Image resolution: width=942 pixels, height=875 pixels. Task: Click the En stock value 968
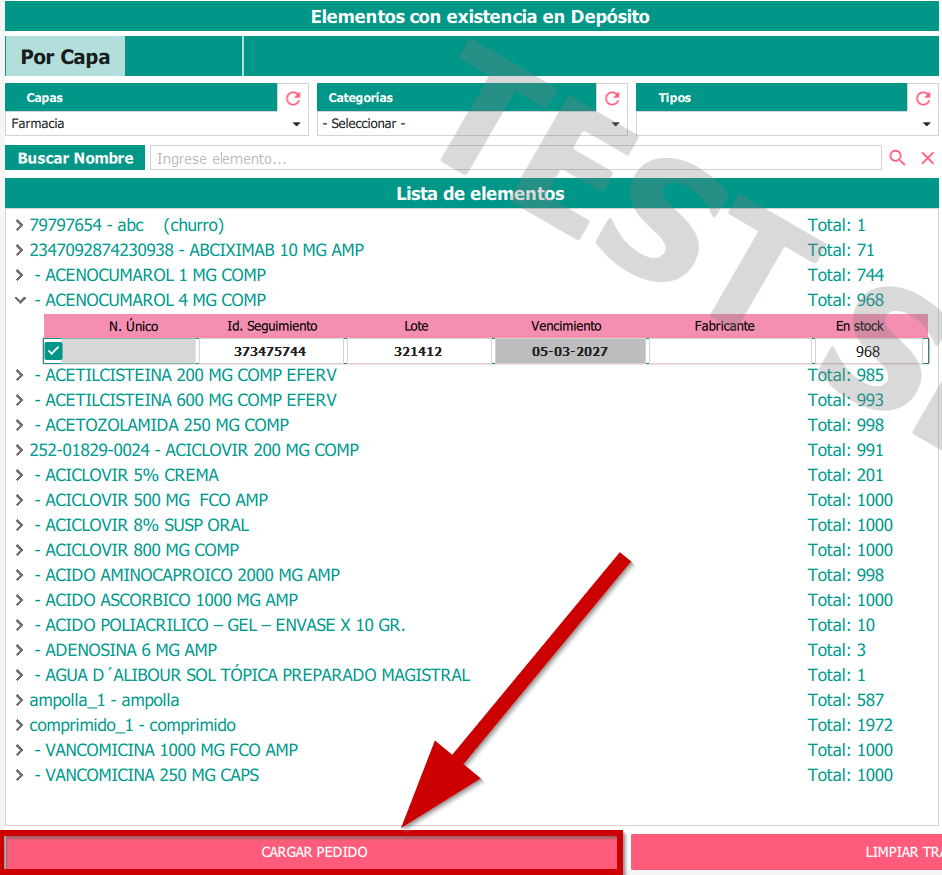click(868, 351)
